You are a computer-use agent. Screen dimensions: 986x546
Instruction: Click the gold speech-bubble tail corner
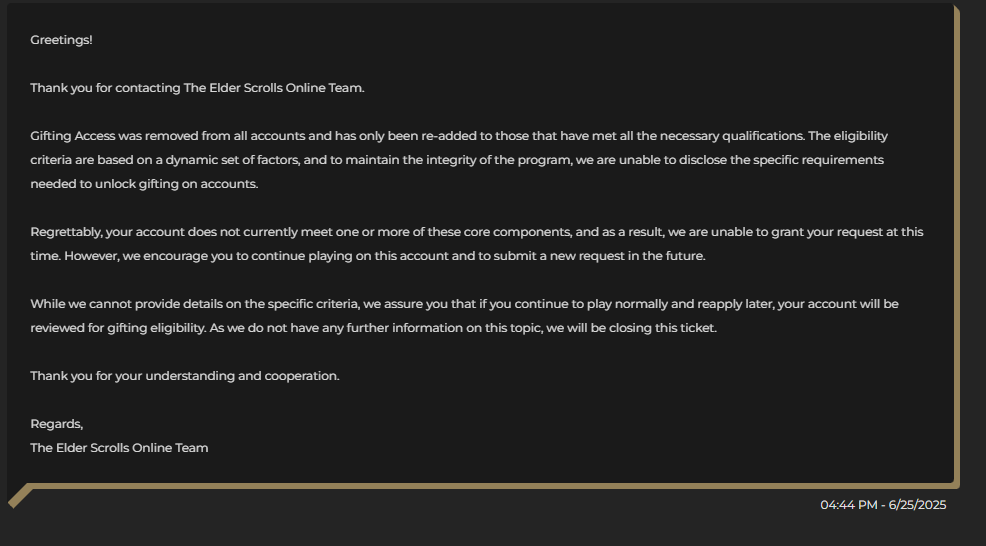click(x=19, y=496)
